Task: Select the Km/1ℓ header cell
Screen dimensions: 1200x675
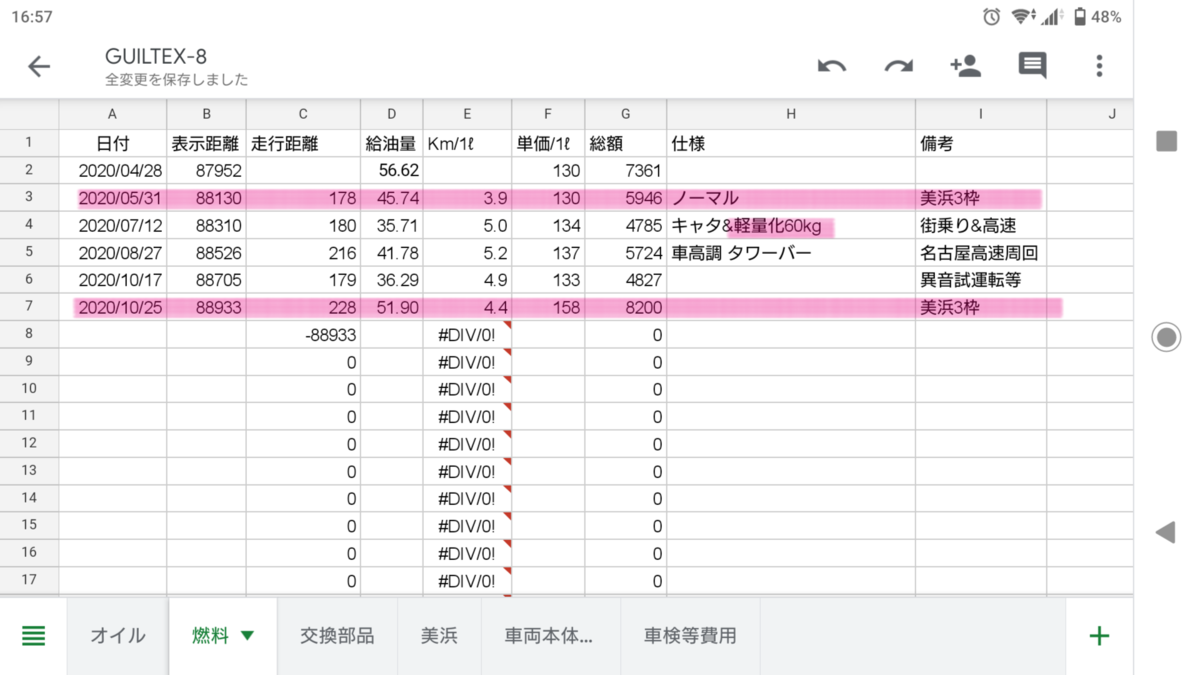Action: 467,143
